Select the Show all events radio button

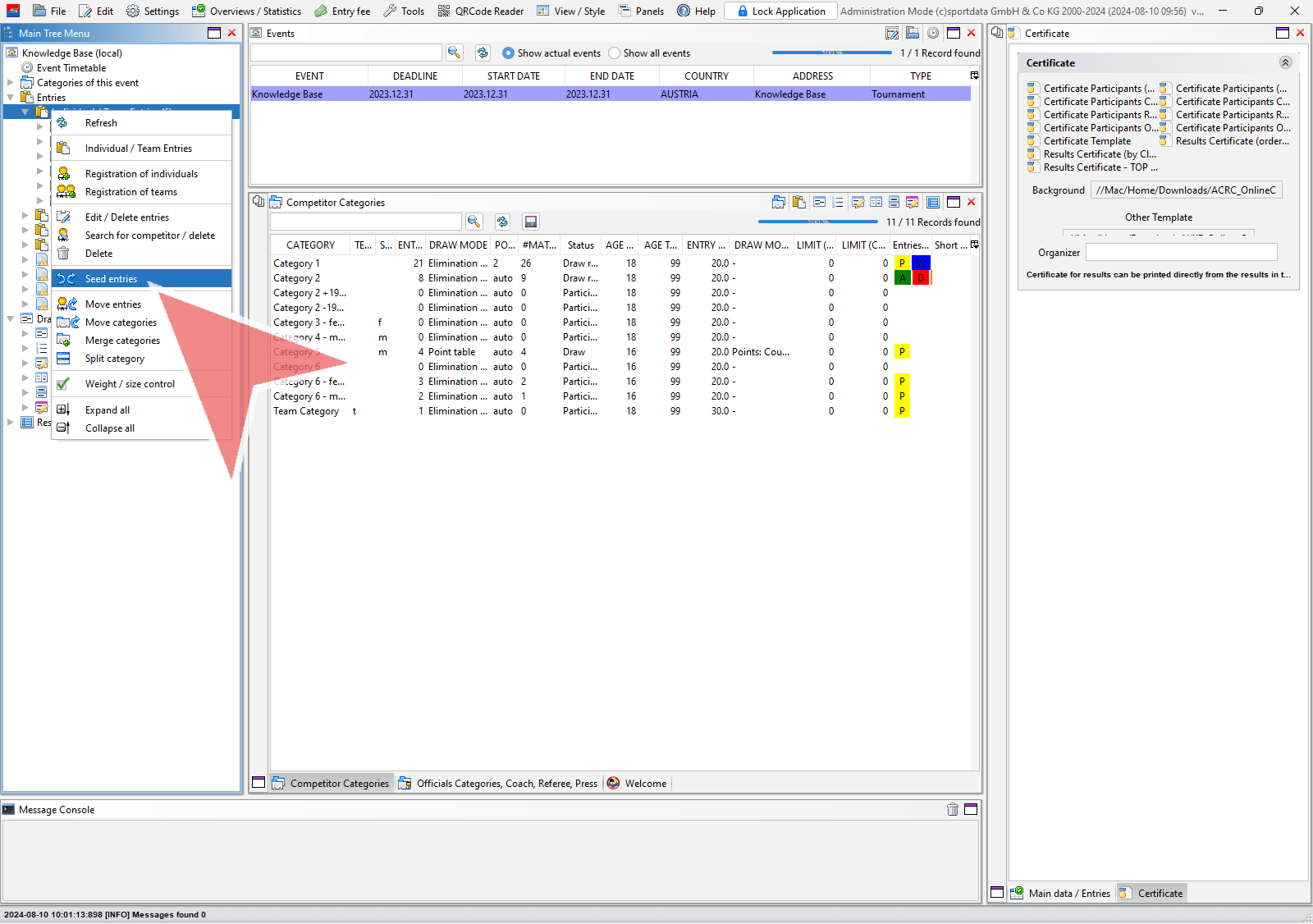tap(614, 53)
